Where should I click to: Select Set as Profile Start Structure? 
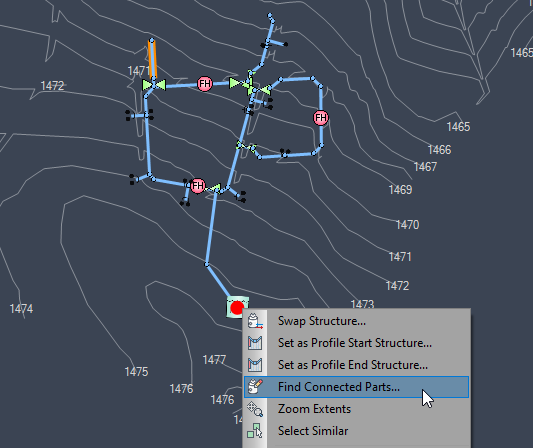pyautogui.click(x=357, y=343)
